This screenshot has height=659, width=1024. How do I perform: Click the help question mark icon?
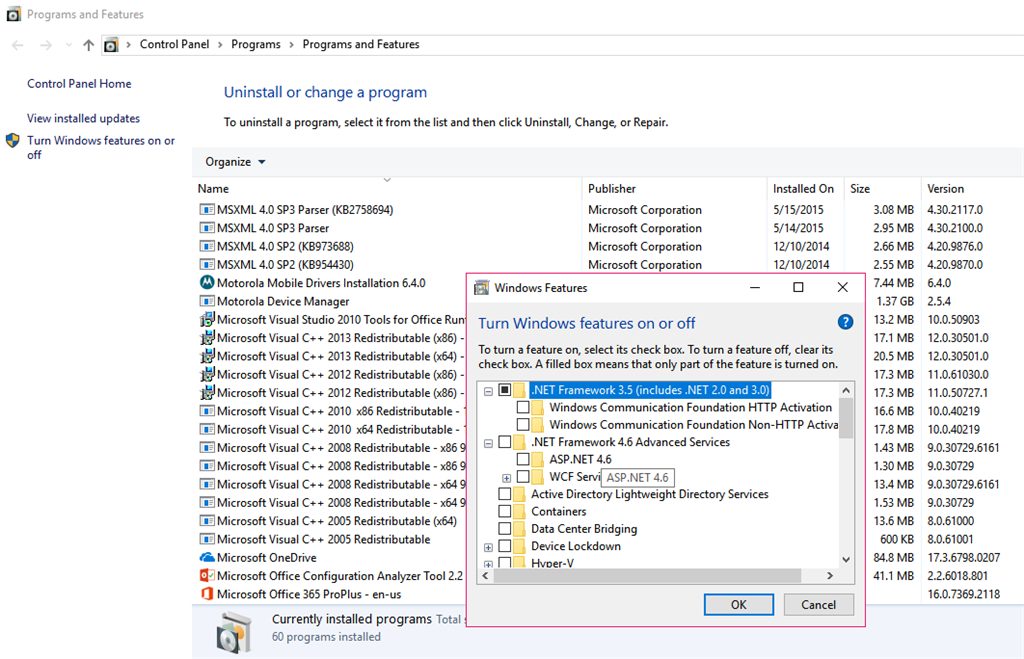click(x=845, y=321)
